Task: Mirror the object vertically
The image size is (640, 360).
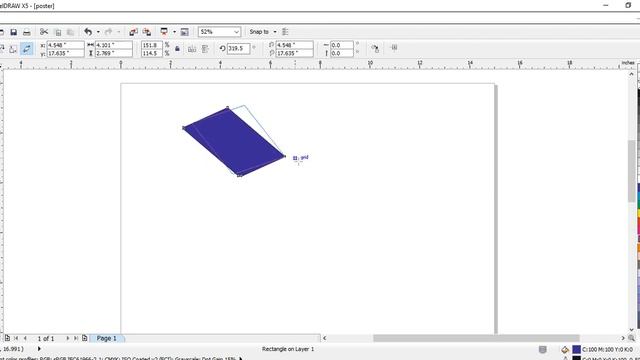Action: pyautogui.click(x=205, y=49)
